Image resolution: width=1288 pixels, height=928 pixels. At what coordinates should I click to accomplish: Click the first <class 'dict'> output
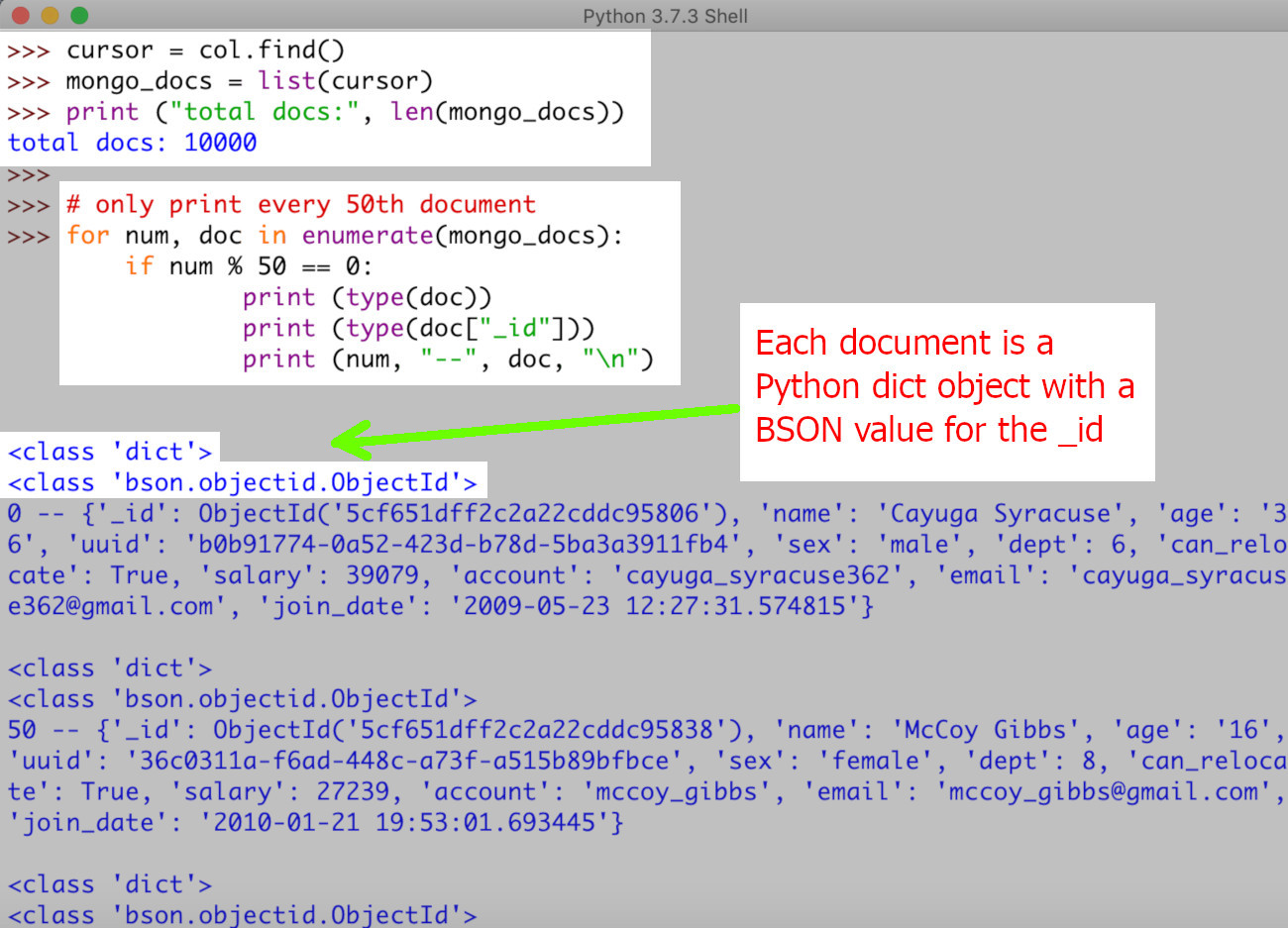pyautogui.click(x=109, y=452)
